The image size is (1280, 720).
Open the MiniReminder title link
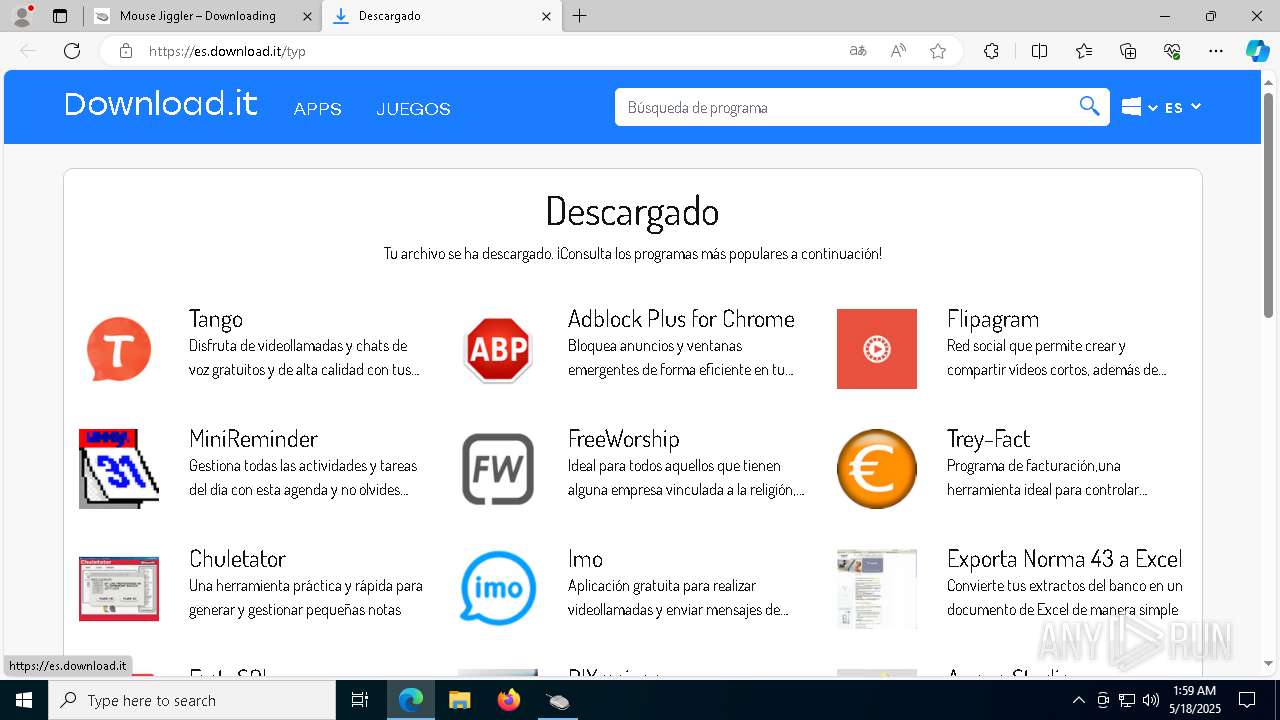(253, 439)
